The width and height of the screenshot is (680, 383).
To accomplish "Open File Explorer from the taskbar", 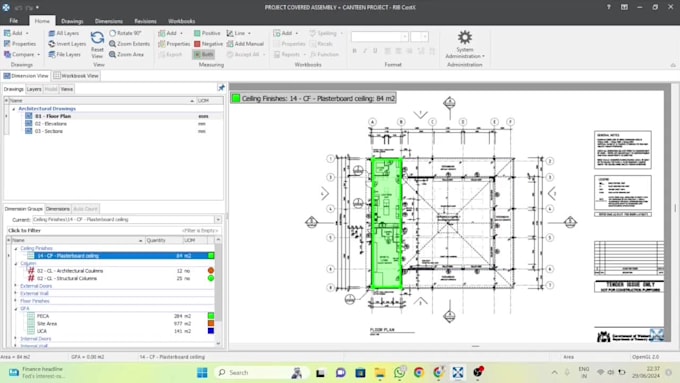I will click(x=380, y=372).
